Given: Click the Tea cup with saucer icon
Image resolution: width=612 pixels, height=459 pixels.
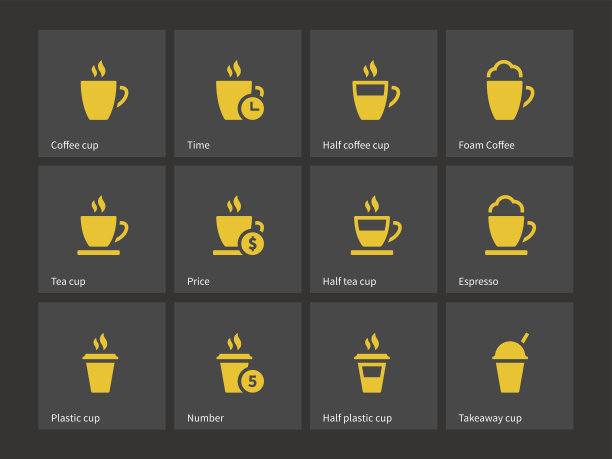Looking at the screenshot, I should (x=103, y=225).
